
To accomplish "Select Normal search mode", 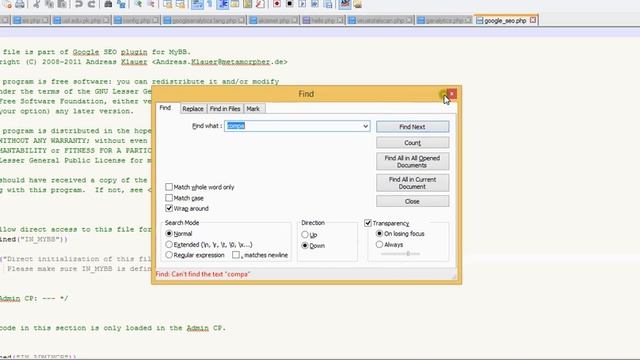I will coord(169,233).
